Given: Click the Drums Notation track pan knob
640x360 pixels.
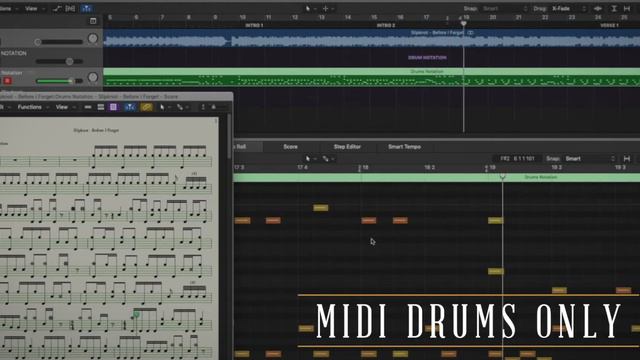Looking at the screenshot, I should (93, 77).
